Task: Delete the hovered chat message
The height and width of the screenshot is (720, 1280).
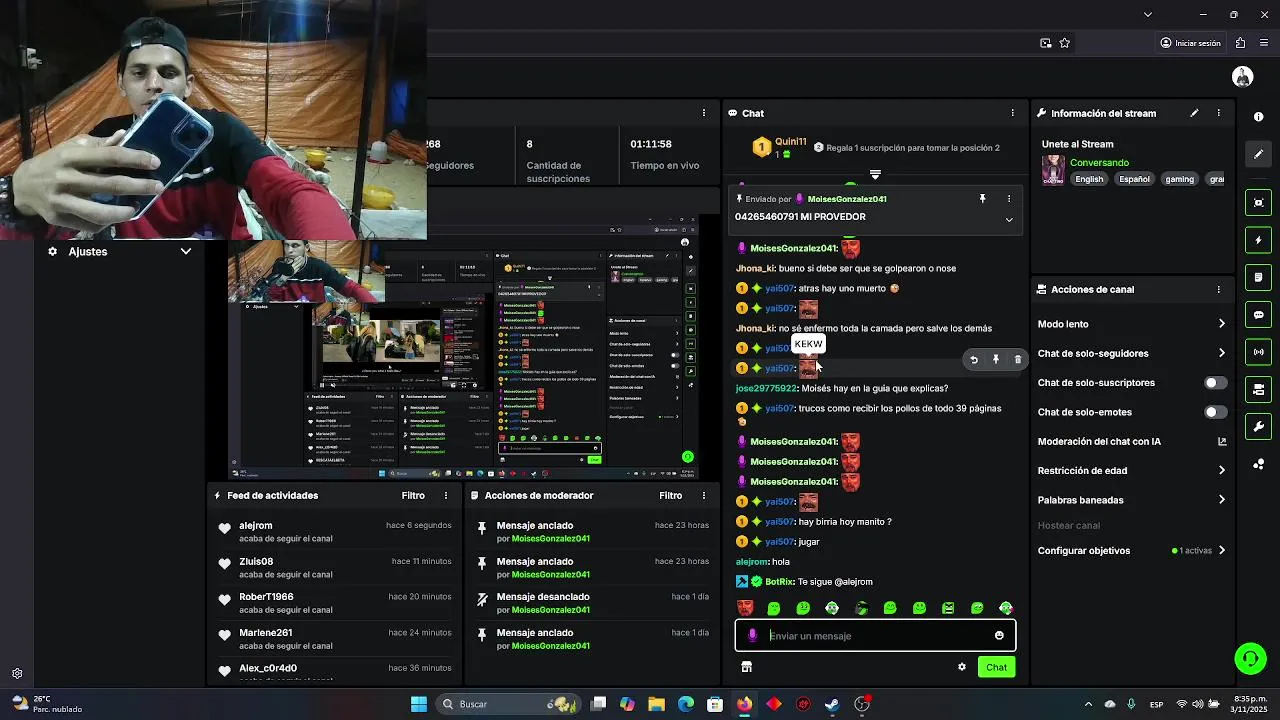Action: tap(1018, 360)
